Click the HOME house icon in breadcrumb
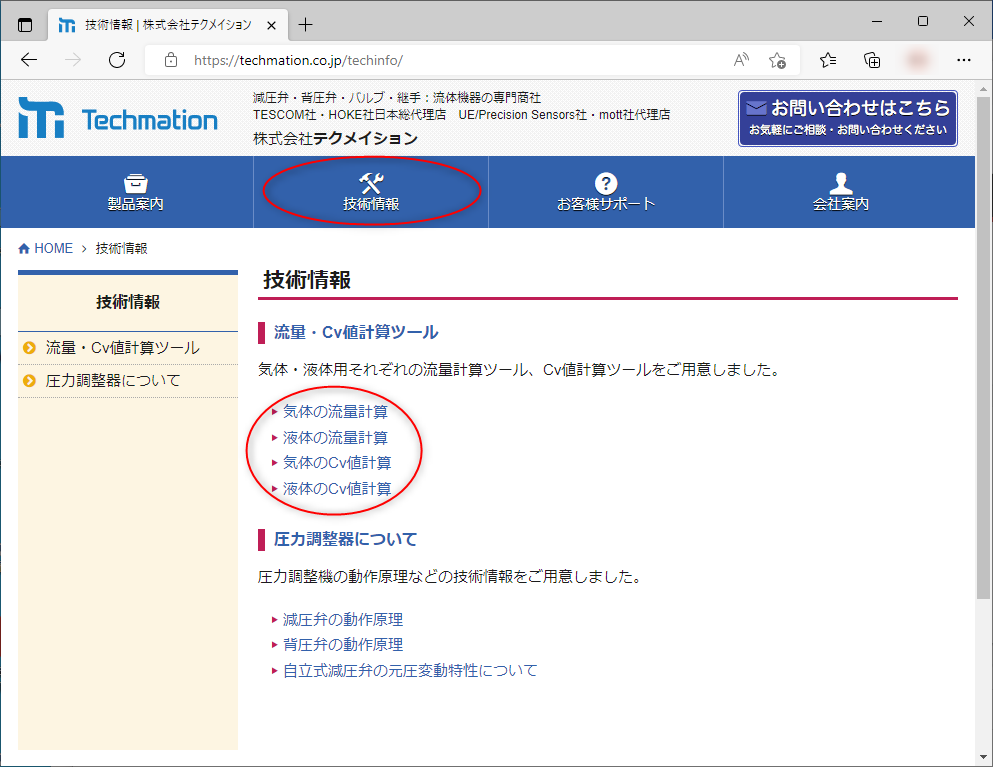This screenshot has width=993, height=767. [22, 247]
